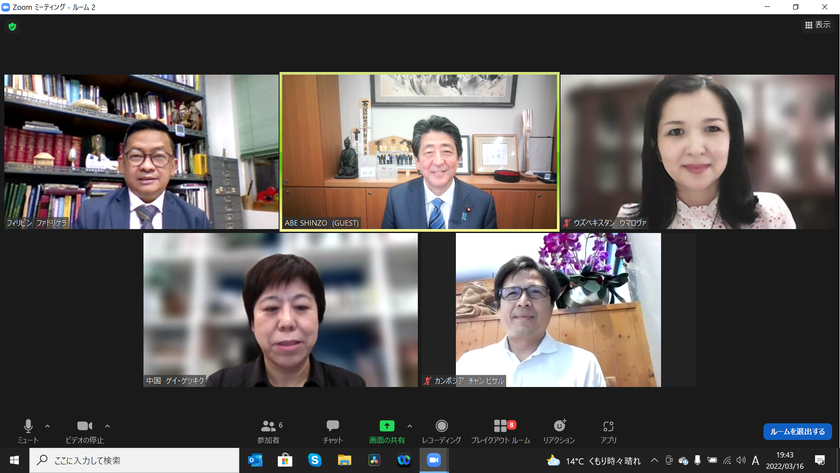Open the Participants (参加者) panel

click(269, 431)
